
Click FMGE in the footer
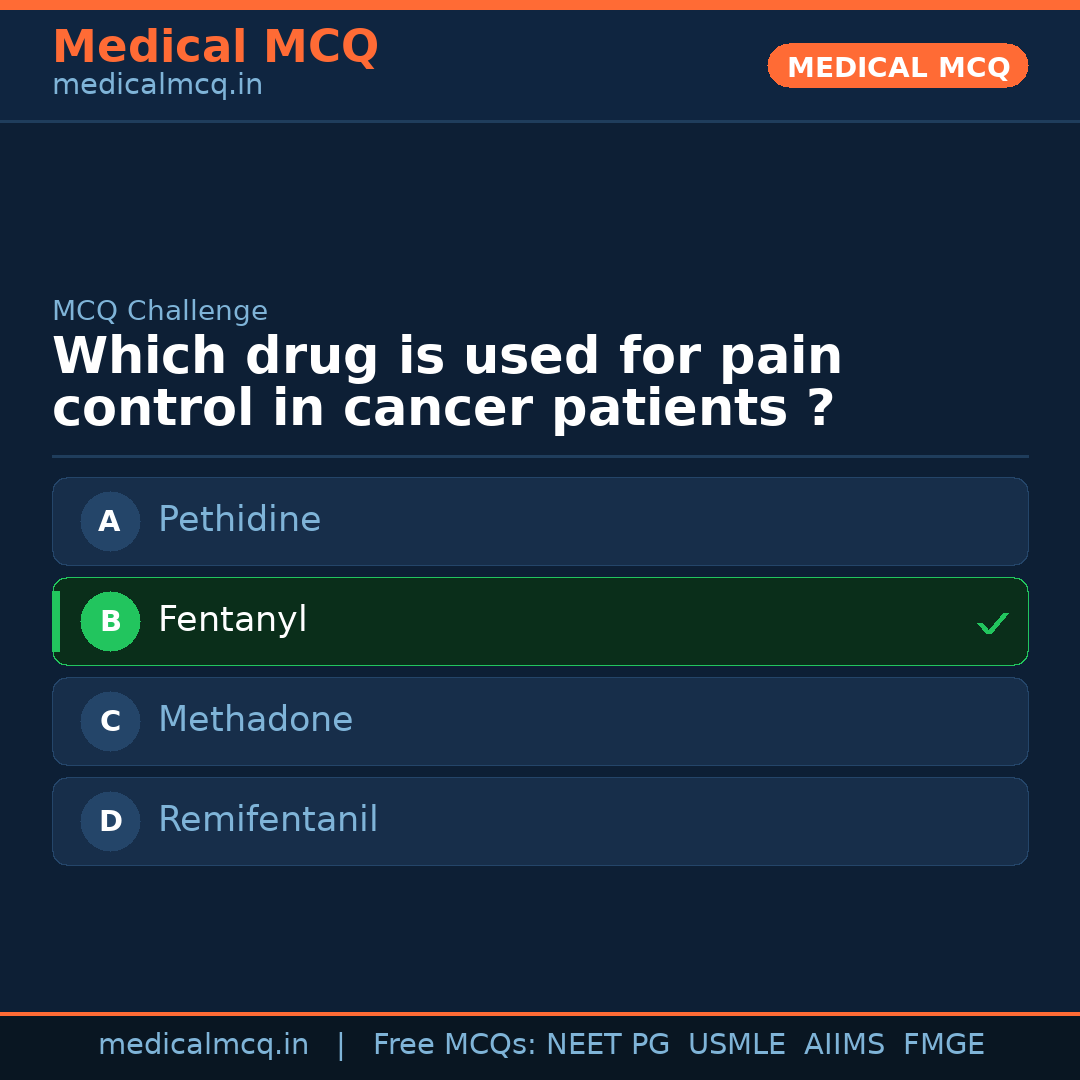pyautogui.click(x=943, y=1045)
